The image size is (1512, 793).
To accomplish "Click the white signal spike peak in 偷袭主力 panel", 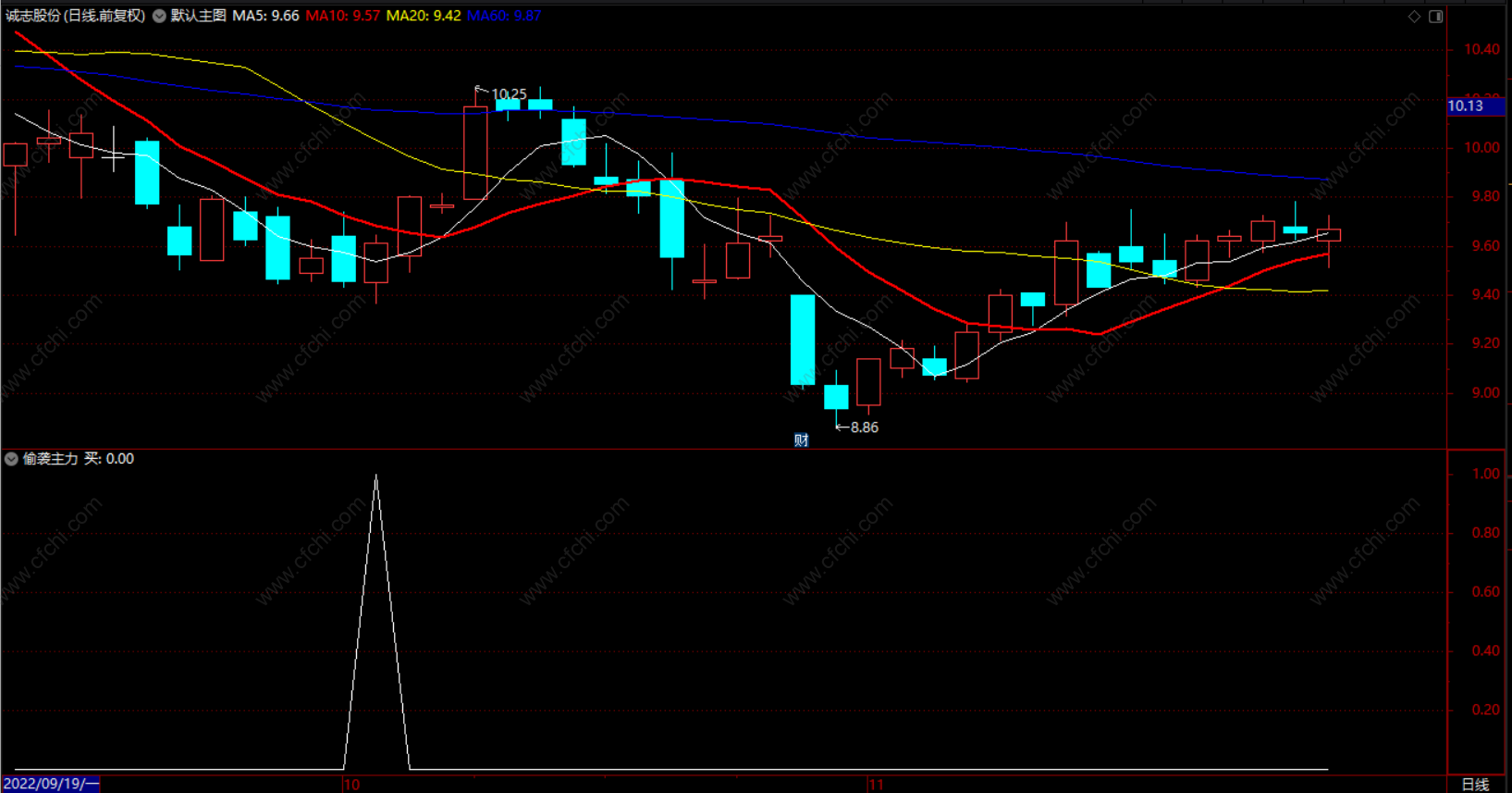I will (x=375, y=477).
